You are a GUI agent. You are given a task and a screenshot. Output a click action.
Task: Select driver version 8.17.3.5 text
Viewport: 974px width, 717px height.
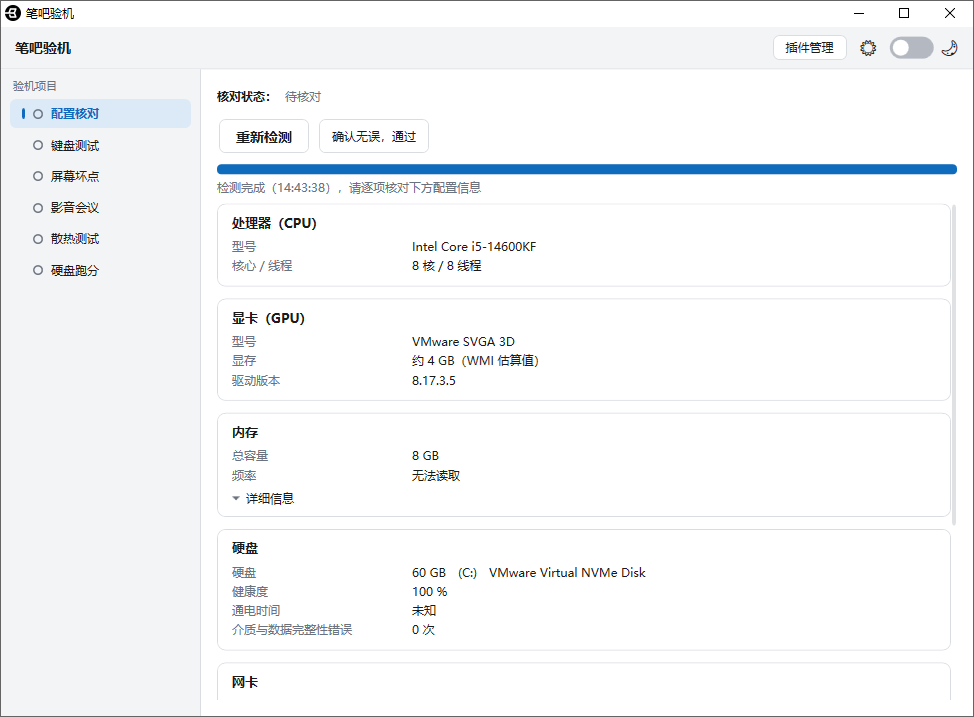(x=434, y=381)
